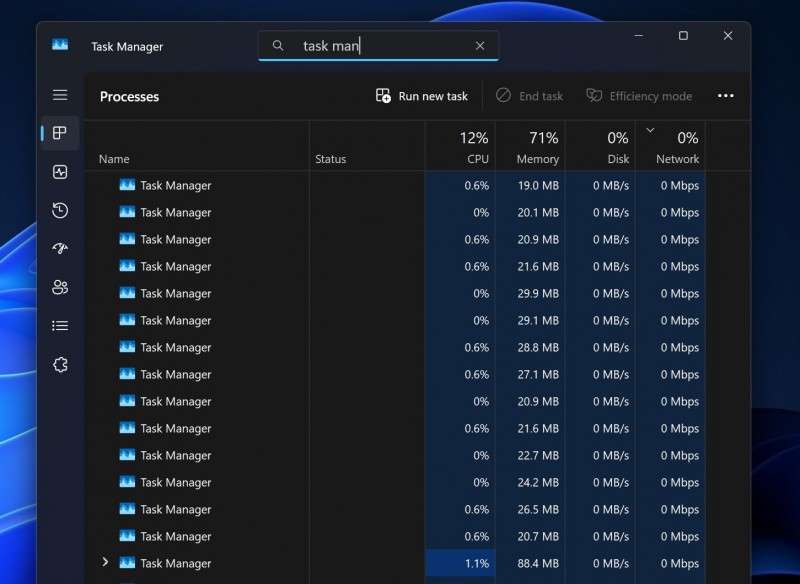Click the 1.1% CPU cell
Viewport: 800px width, 584px height.
point(460,564)
